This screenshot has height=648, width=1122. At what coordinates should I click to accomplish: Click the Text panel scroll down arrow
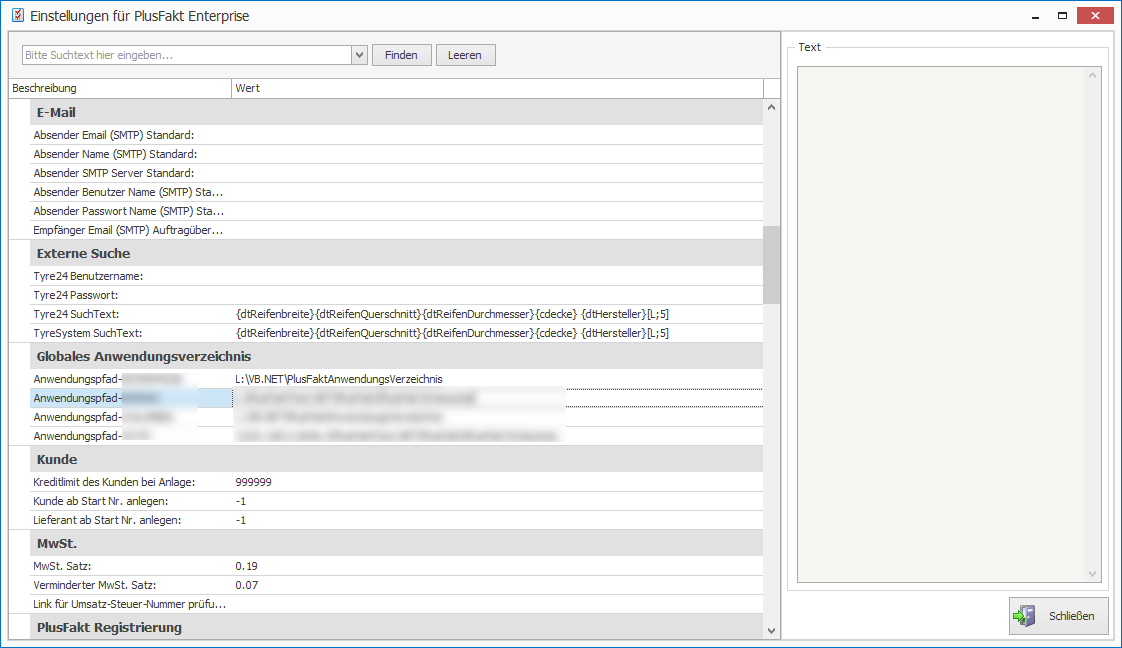(1093, 574)
